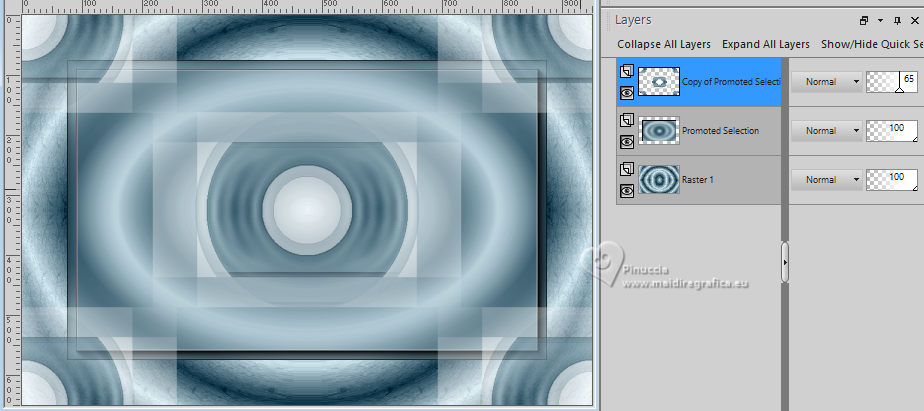Toggle visibility of the Promoted Selection layer
The width and height of the screenshot is (924, 411).
click(x=627, y=142)
